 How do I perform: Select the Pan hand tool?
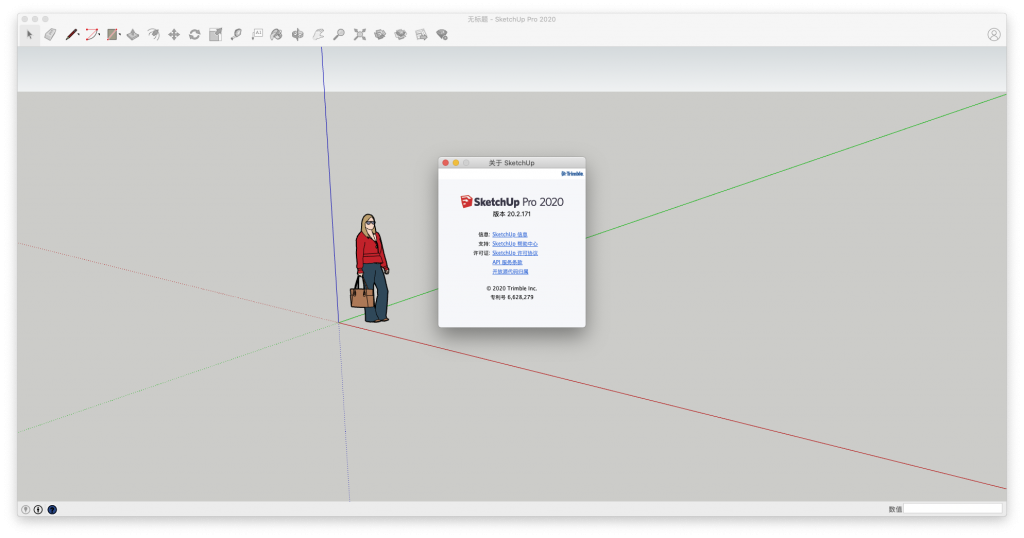(318, 35)
